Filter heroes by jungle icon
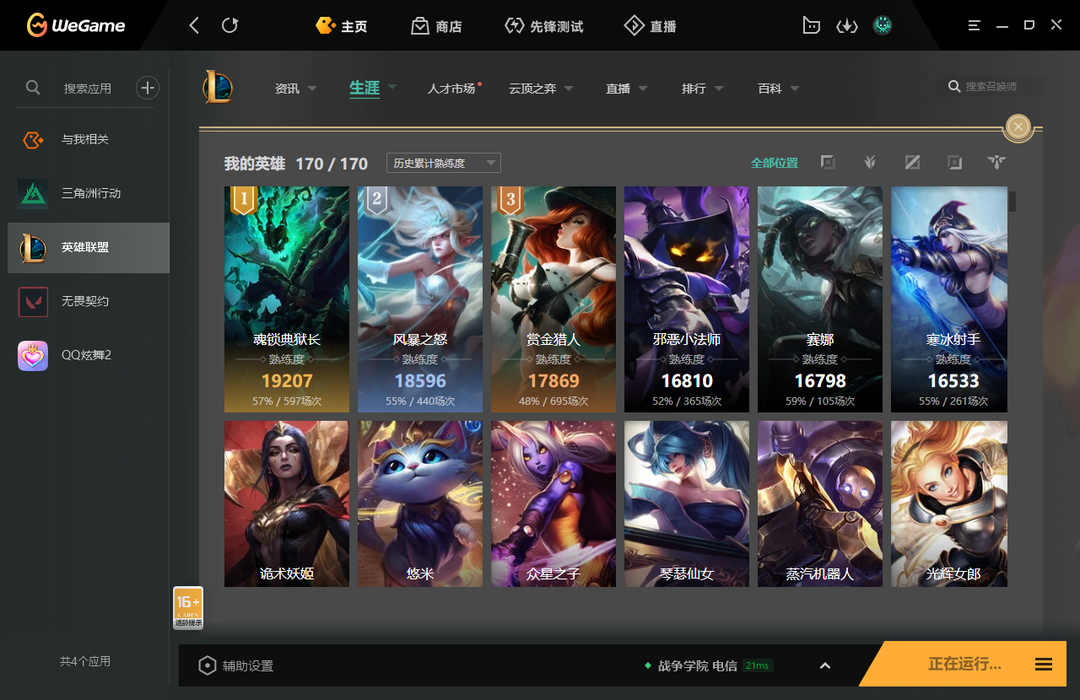 870,162
